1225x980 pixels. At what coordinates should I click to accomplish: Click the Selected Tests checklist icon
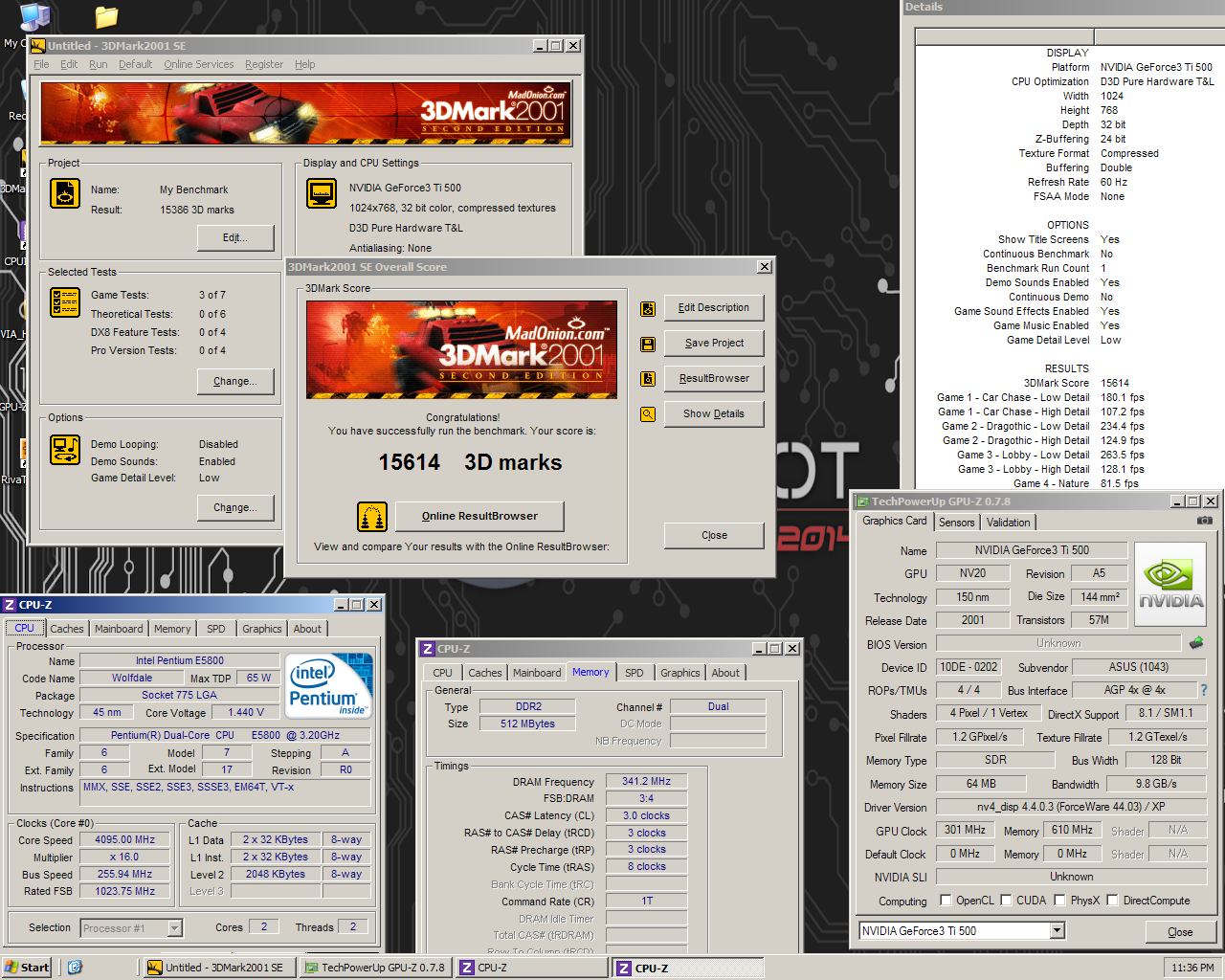[x=65, y=302]
